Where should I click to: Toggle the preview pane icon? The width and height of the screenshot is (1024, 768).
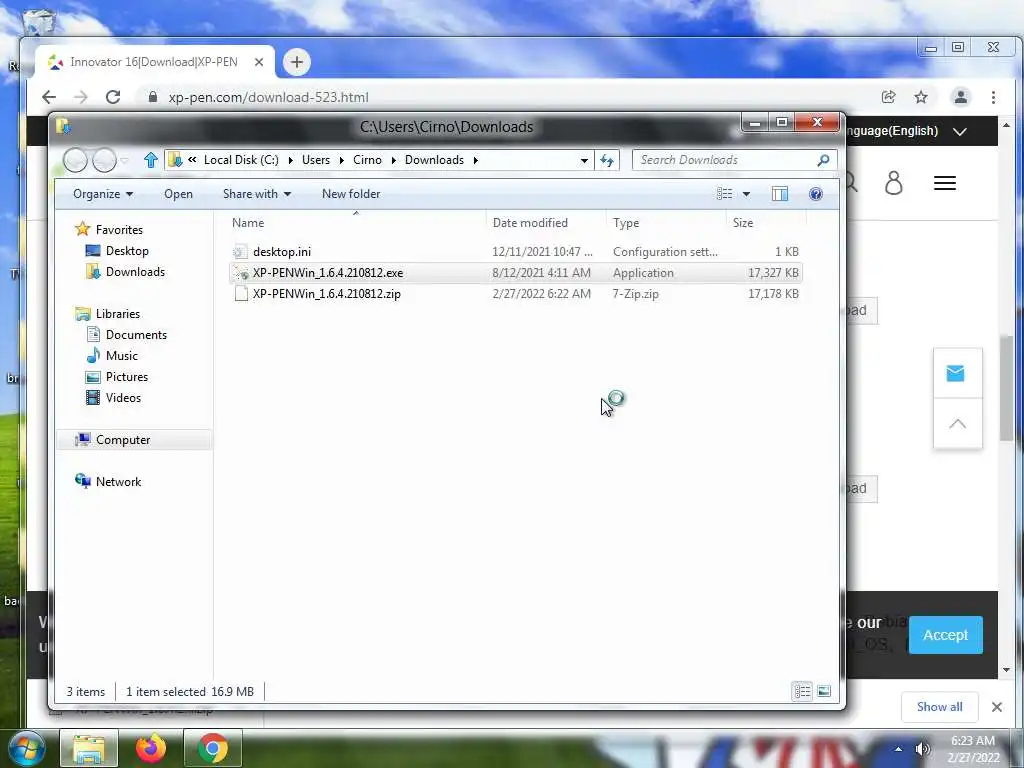pyautogui.click(x=780, y=194)
